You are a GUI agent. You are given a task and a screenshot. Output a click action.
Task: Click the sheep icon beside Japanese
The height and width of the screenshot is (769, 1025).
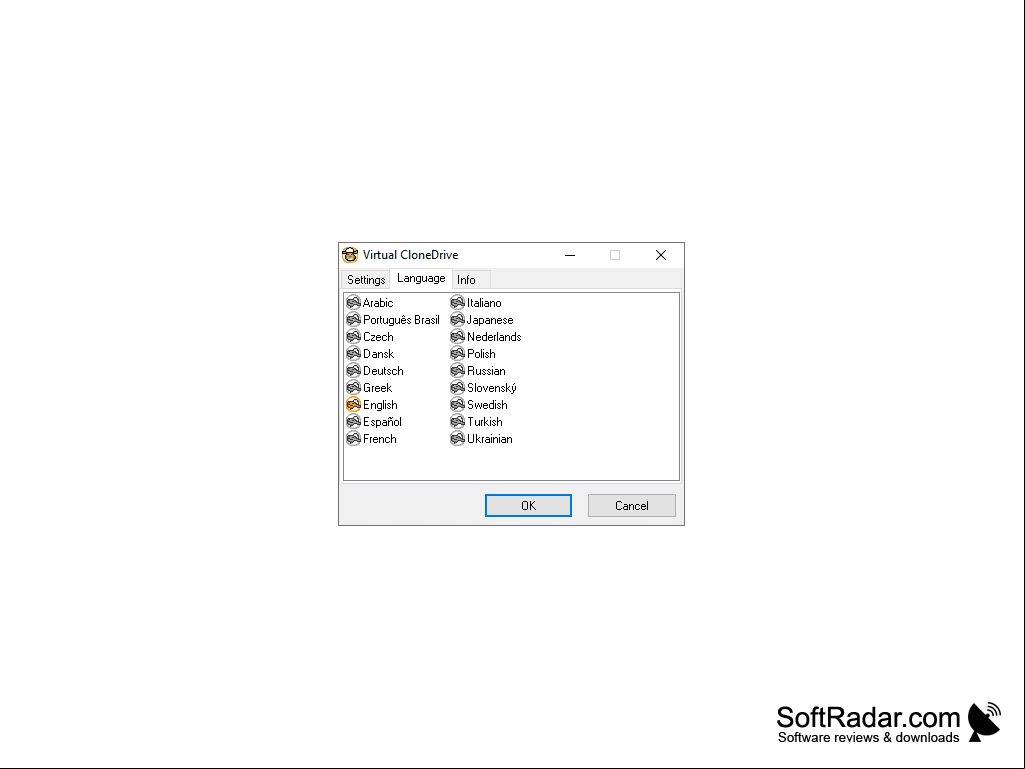click(x=458, y=319)
